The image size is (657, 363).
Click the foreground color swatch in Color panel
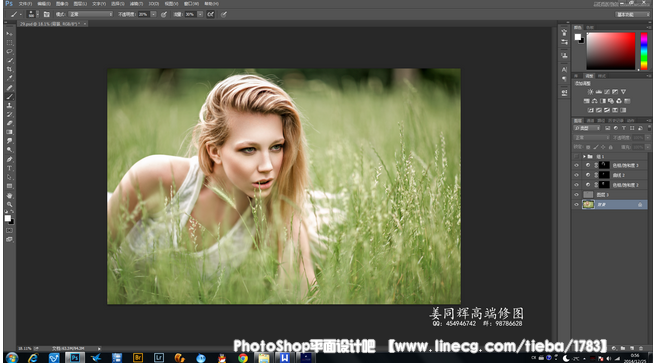(x=578, y=37)
